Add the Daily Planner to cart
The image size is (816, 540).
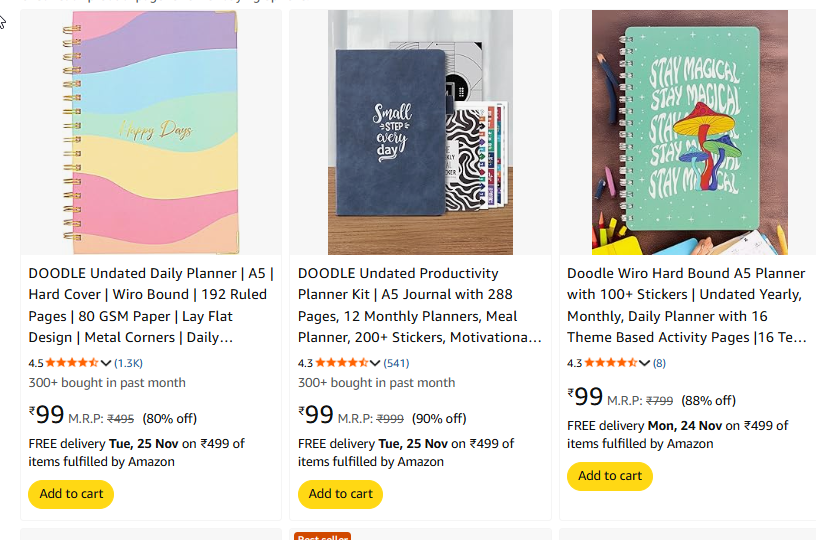(x=71, y=494)
